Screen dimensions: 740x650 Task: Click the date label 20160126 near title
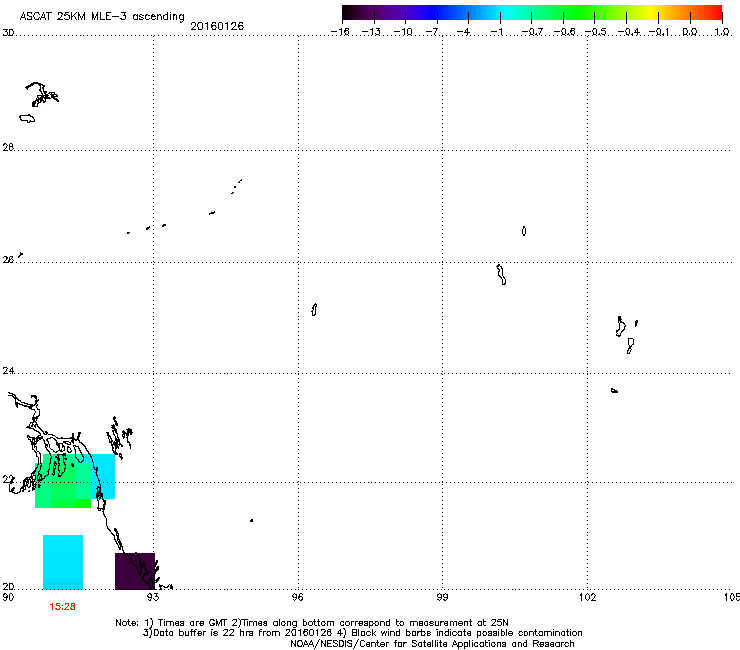tap(217, 26)
